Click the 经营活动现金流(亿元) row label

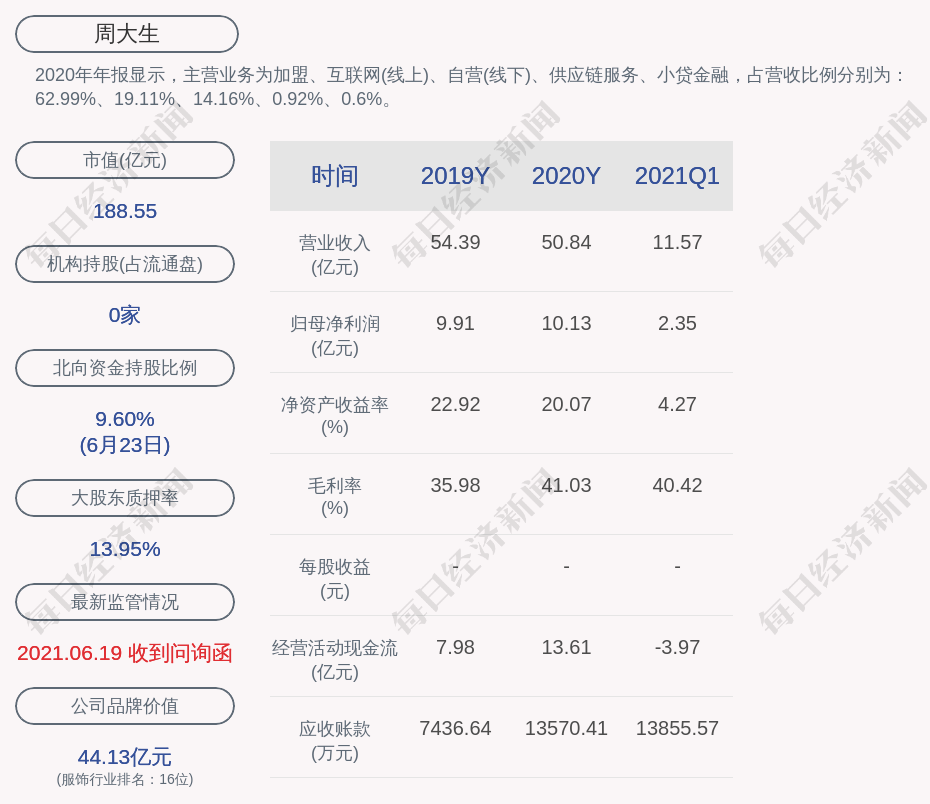coord(335,660)
